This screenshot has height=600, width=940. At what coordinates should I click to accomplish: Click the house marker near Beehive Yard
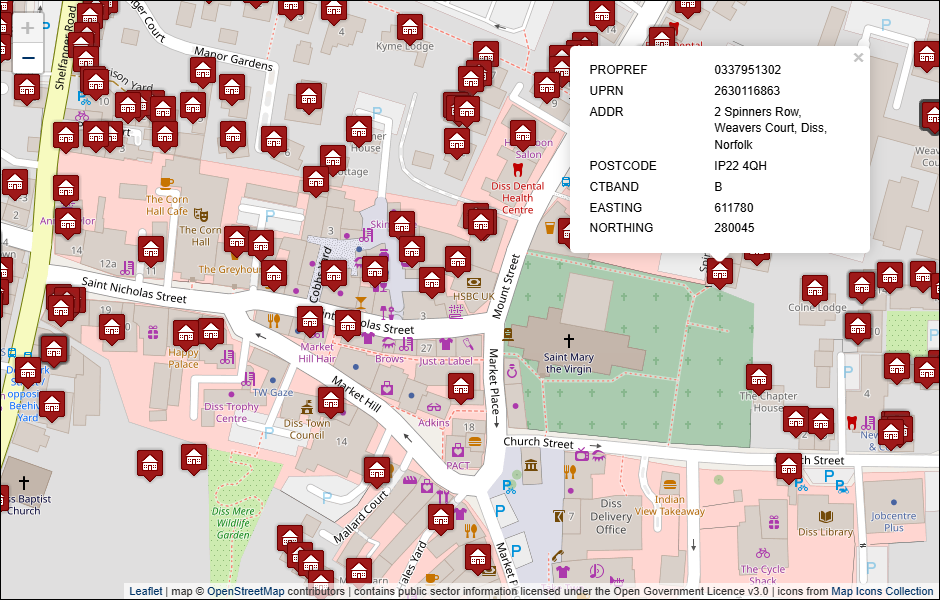(52, 404)
